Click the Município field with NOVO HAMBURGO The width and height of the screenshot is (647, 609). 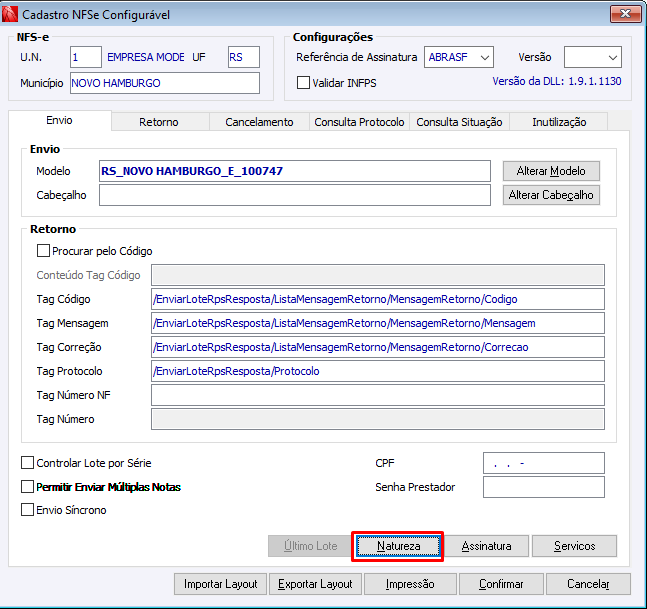click(165, 83)
